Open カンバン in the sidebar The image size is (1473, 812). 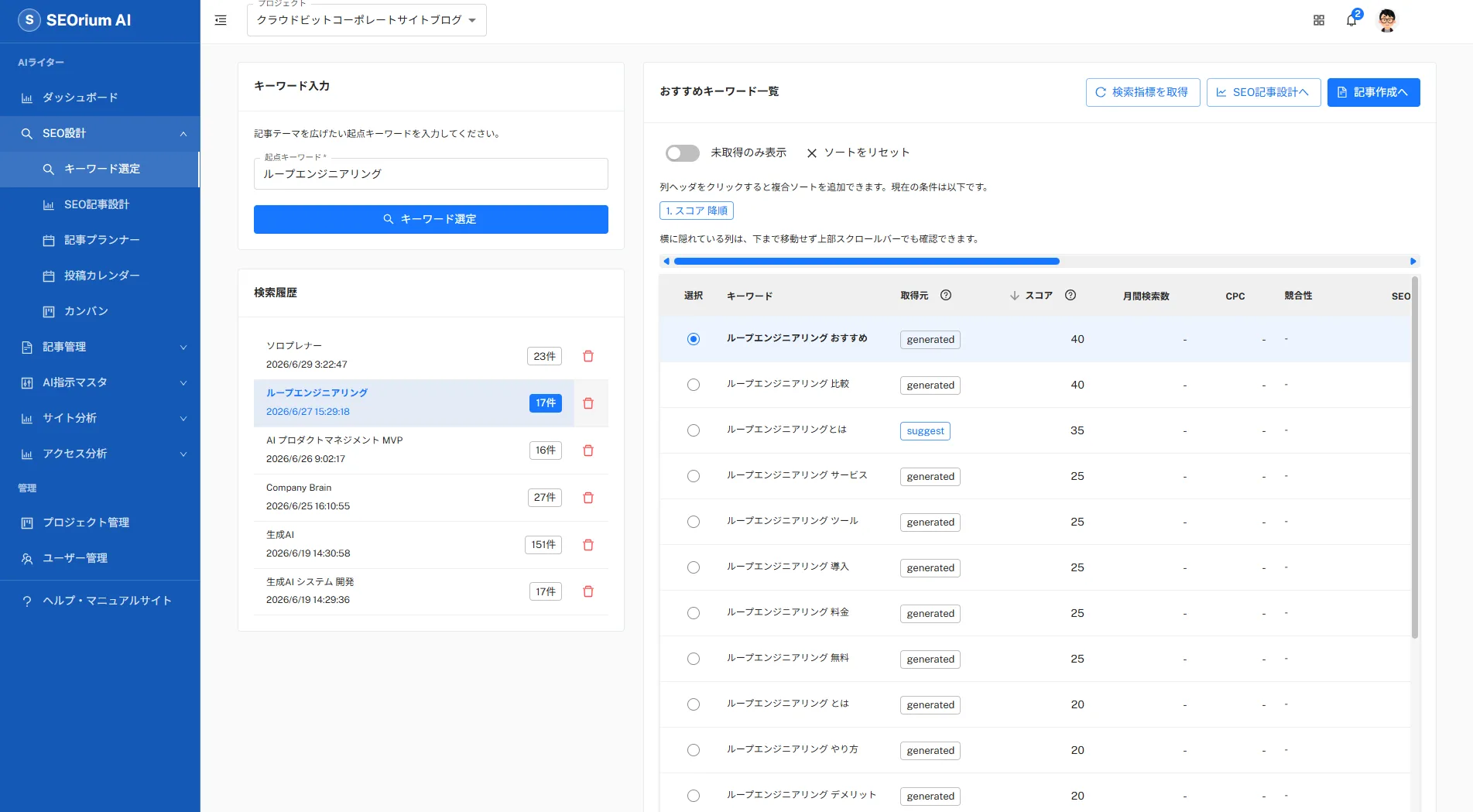pyautogui.click(x=100, y=311)
